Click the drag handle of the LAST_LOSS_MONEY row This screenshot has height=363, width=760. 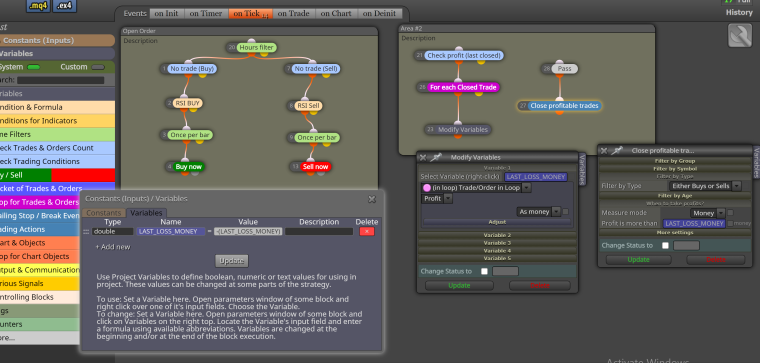[x=86, y=232]
